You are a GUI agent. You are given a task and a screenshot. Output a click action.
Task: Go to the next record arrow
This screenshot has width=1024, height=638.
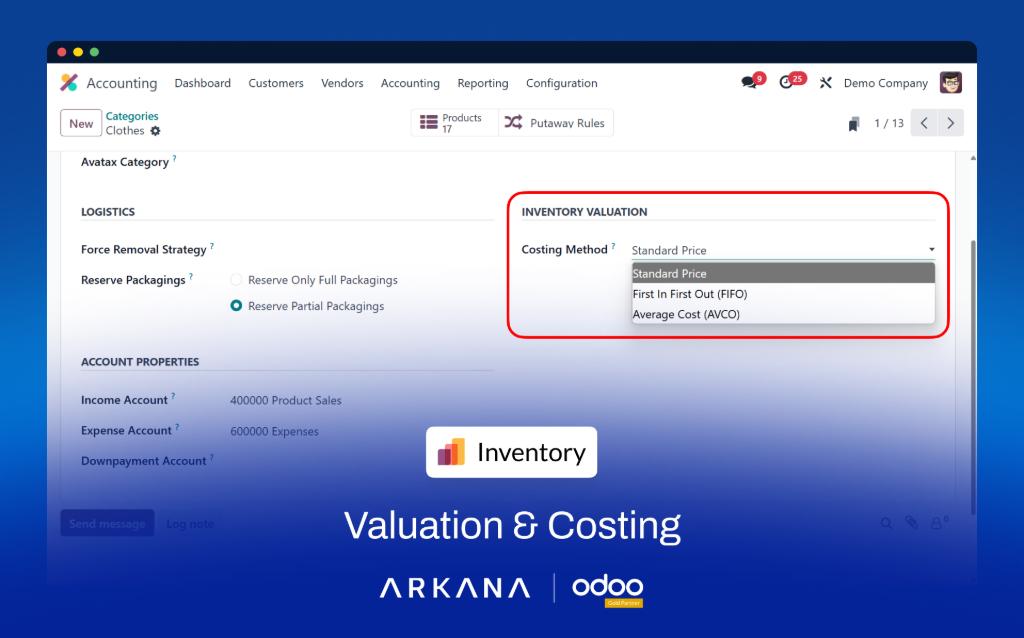click(x=951, y=123)
